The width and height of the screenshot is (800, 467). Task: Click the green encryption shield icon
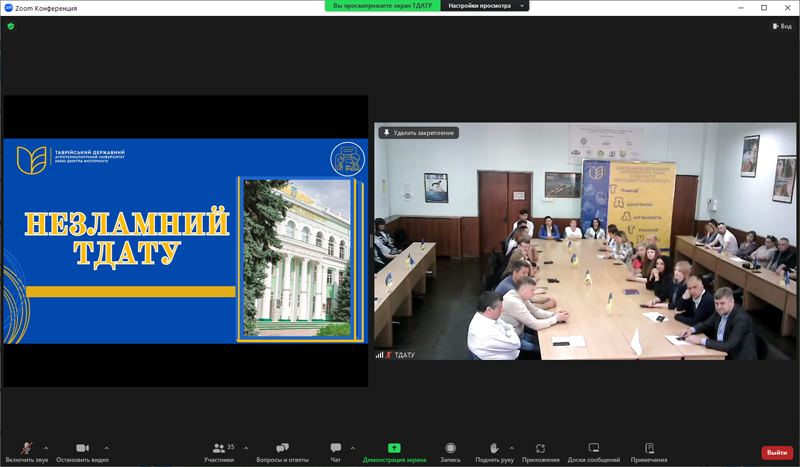point(11,26)
